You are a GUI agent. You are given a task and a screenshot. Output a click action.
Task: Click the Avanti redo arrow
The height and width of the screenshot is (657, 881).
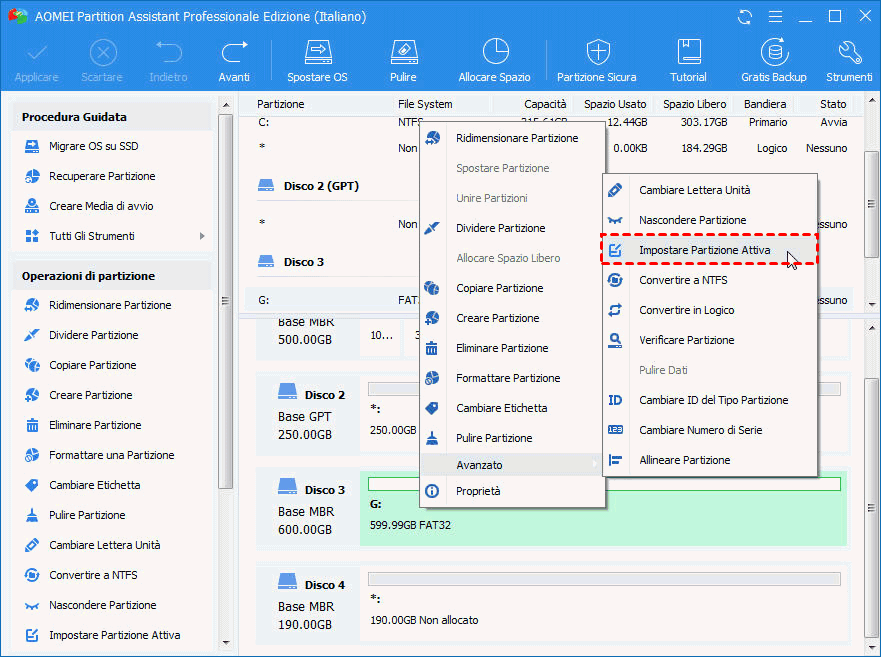234,60
